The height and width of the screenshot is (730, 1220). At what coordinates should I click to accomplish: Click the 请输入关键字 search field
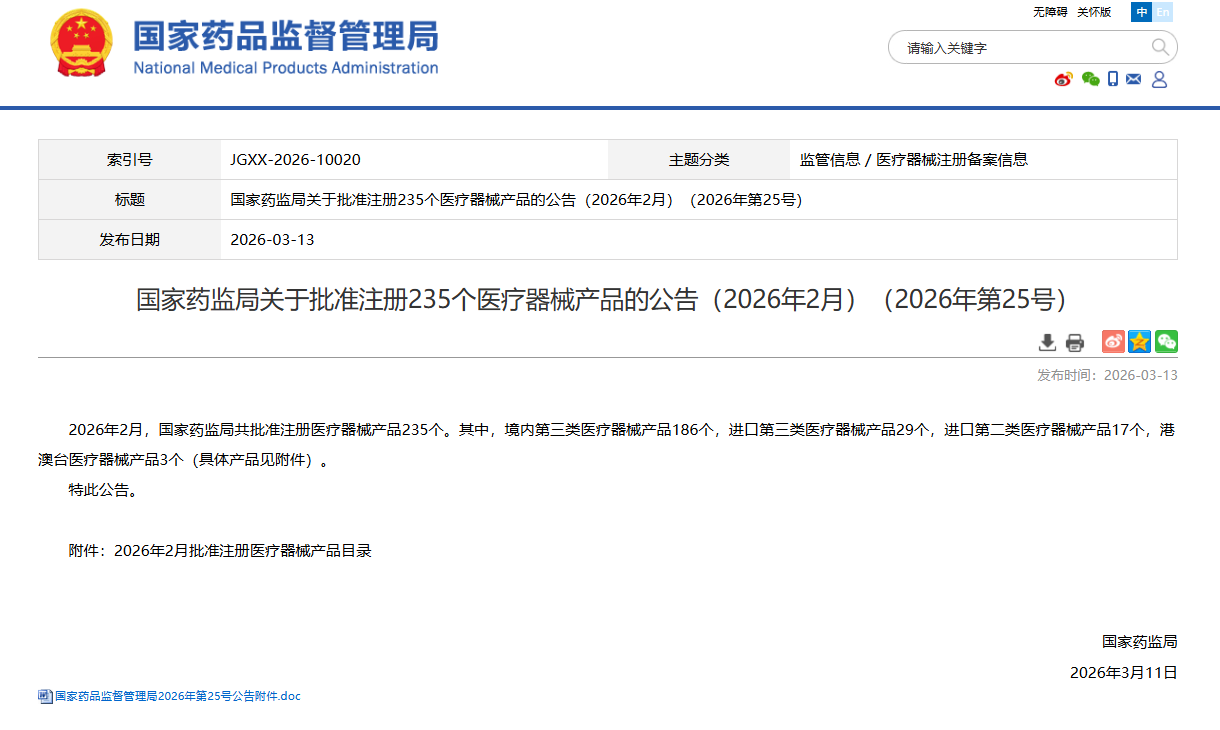[1020, 47]
